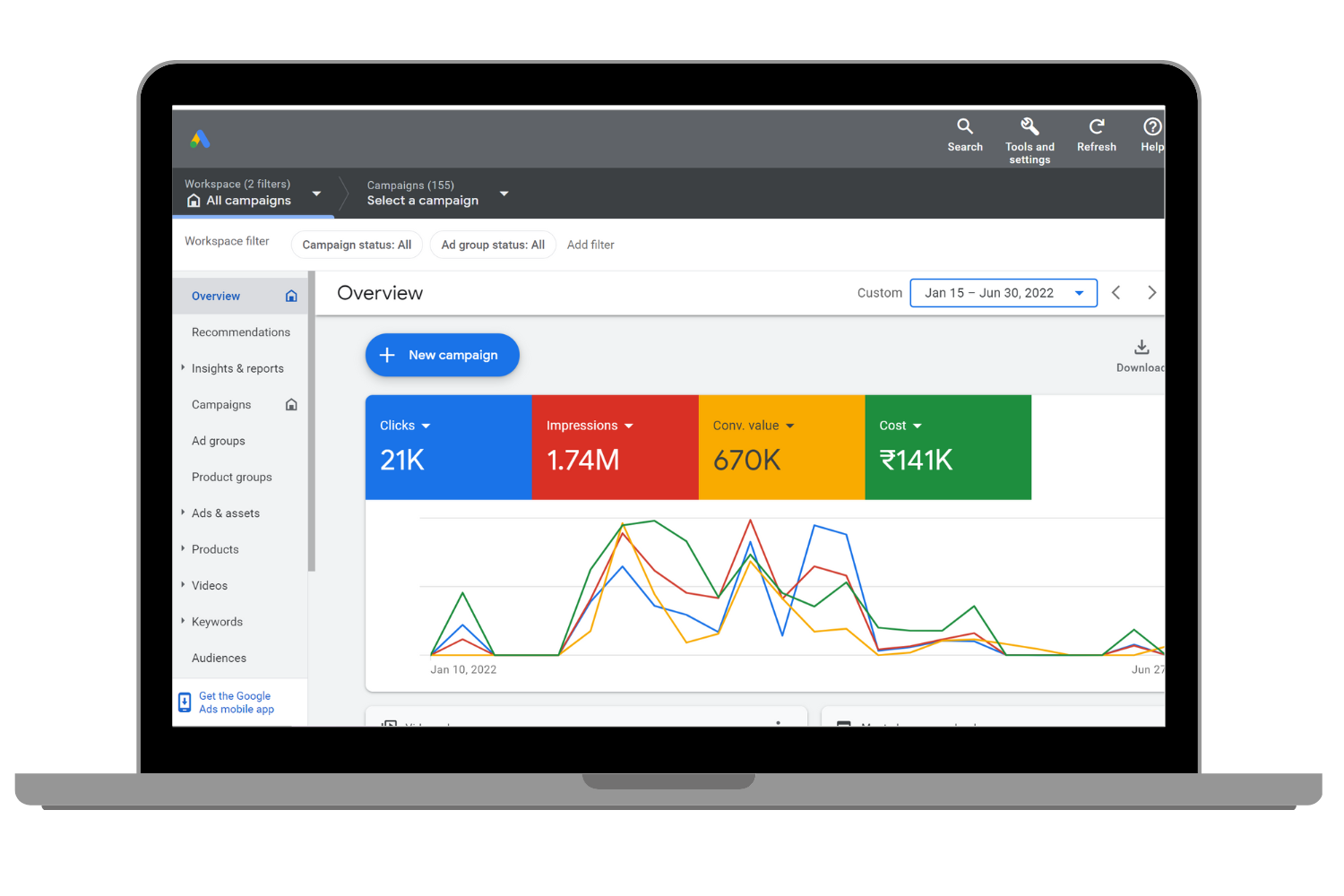Open the Select a campaign dropdown

click(504, 194)
